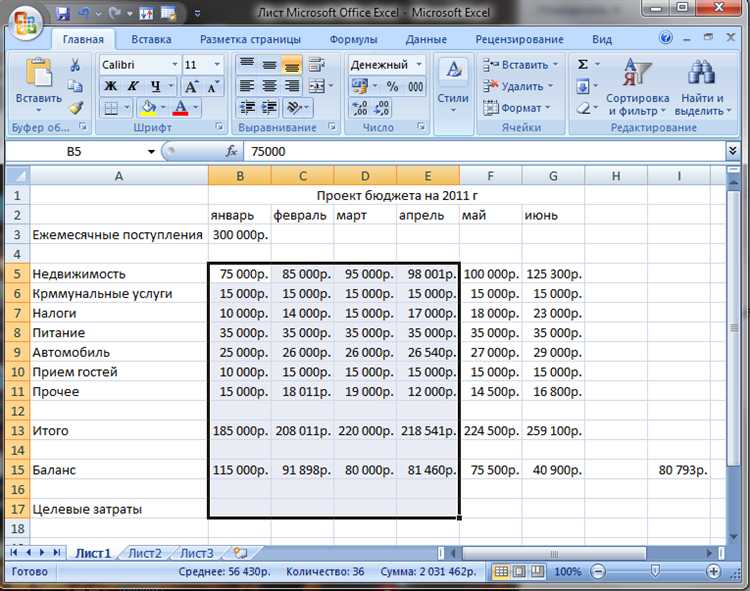Increase decimal places

click(359, 109)
